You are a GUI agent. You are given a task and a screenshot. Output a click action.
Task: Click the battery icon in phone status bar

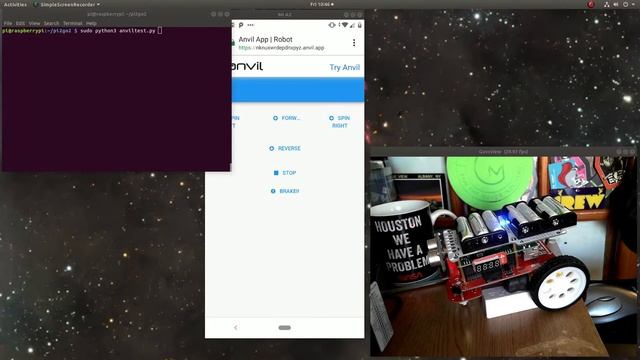coord(360,25)
